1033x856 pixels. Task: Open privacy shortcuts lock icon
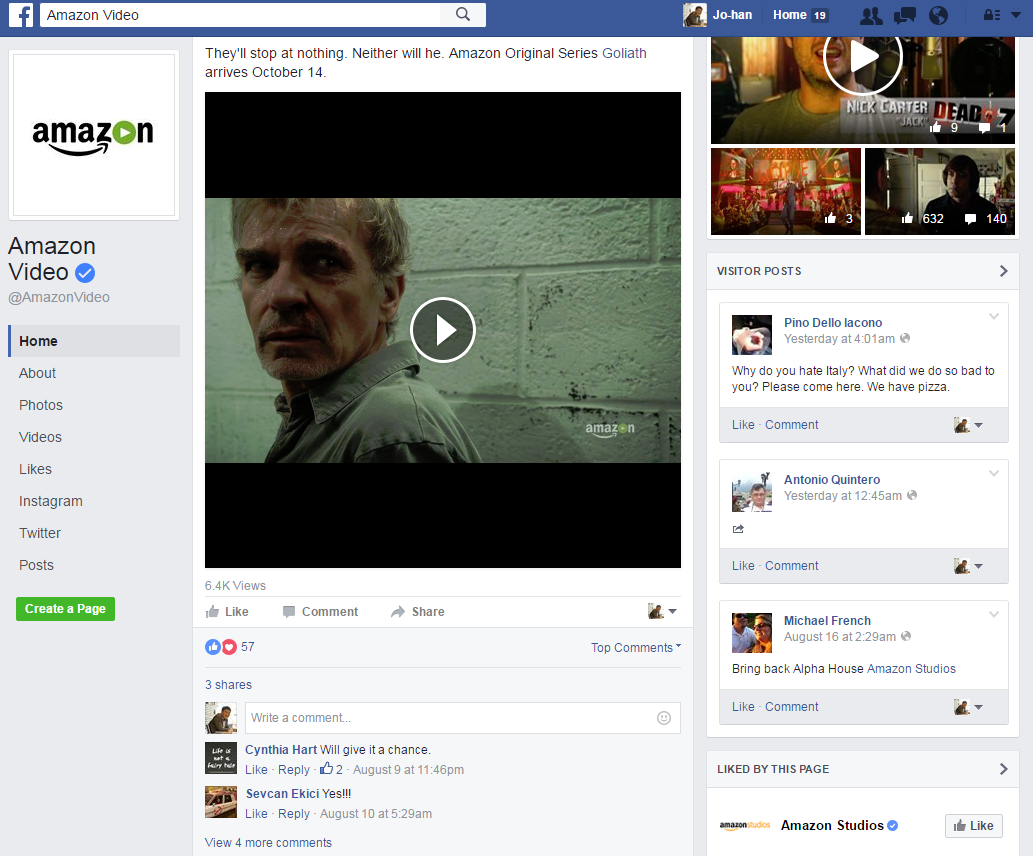991,15
